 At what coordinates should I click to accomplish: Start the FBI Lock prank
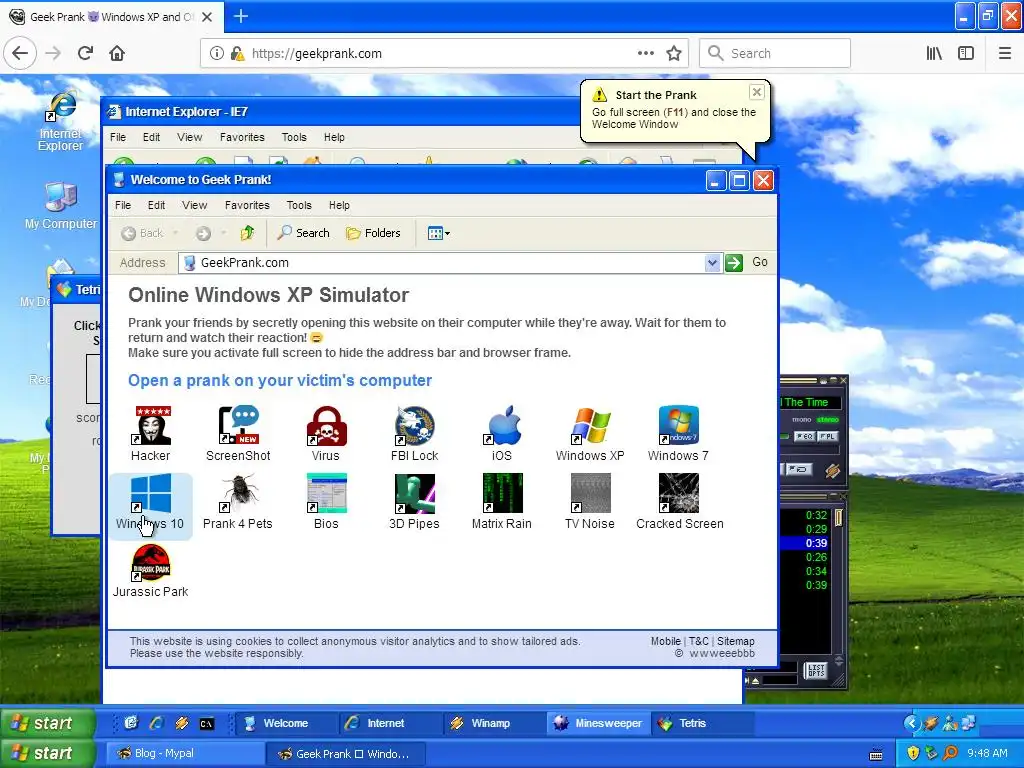click(x=414, y=434)
